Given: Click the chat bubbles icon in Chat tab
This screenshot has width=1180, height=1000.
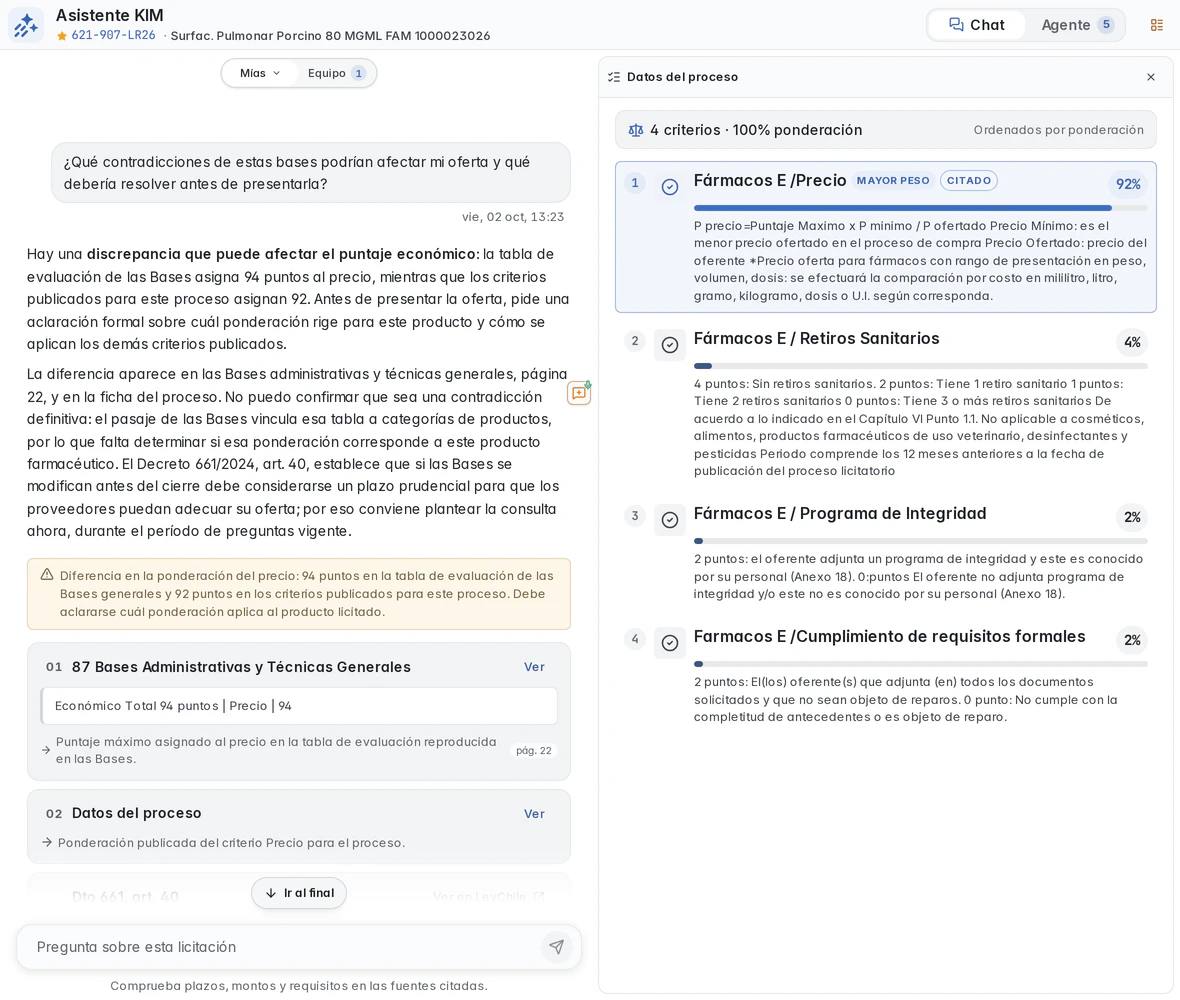Looking at the screenshot, I should click(x=956, y=25).
